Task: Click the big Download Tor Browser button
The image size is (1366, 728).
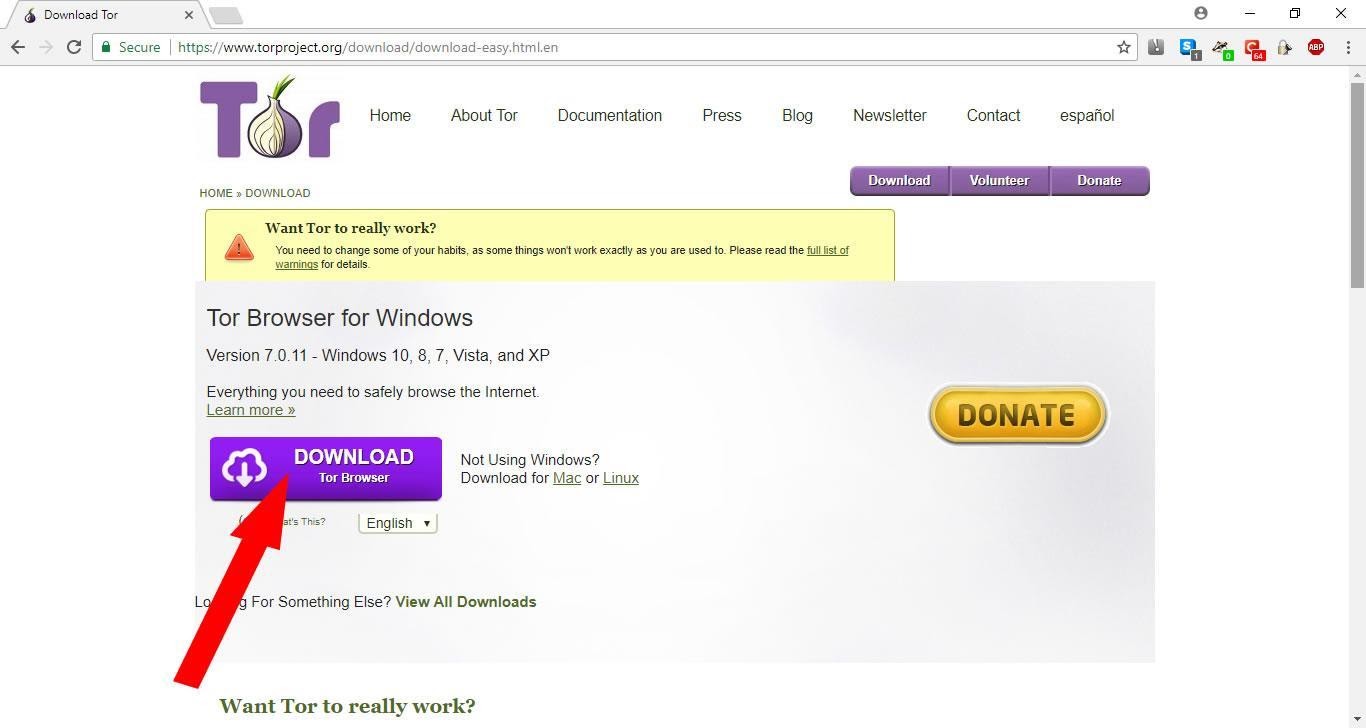Action: click(326, 468)
